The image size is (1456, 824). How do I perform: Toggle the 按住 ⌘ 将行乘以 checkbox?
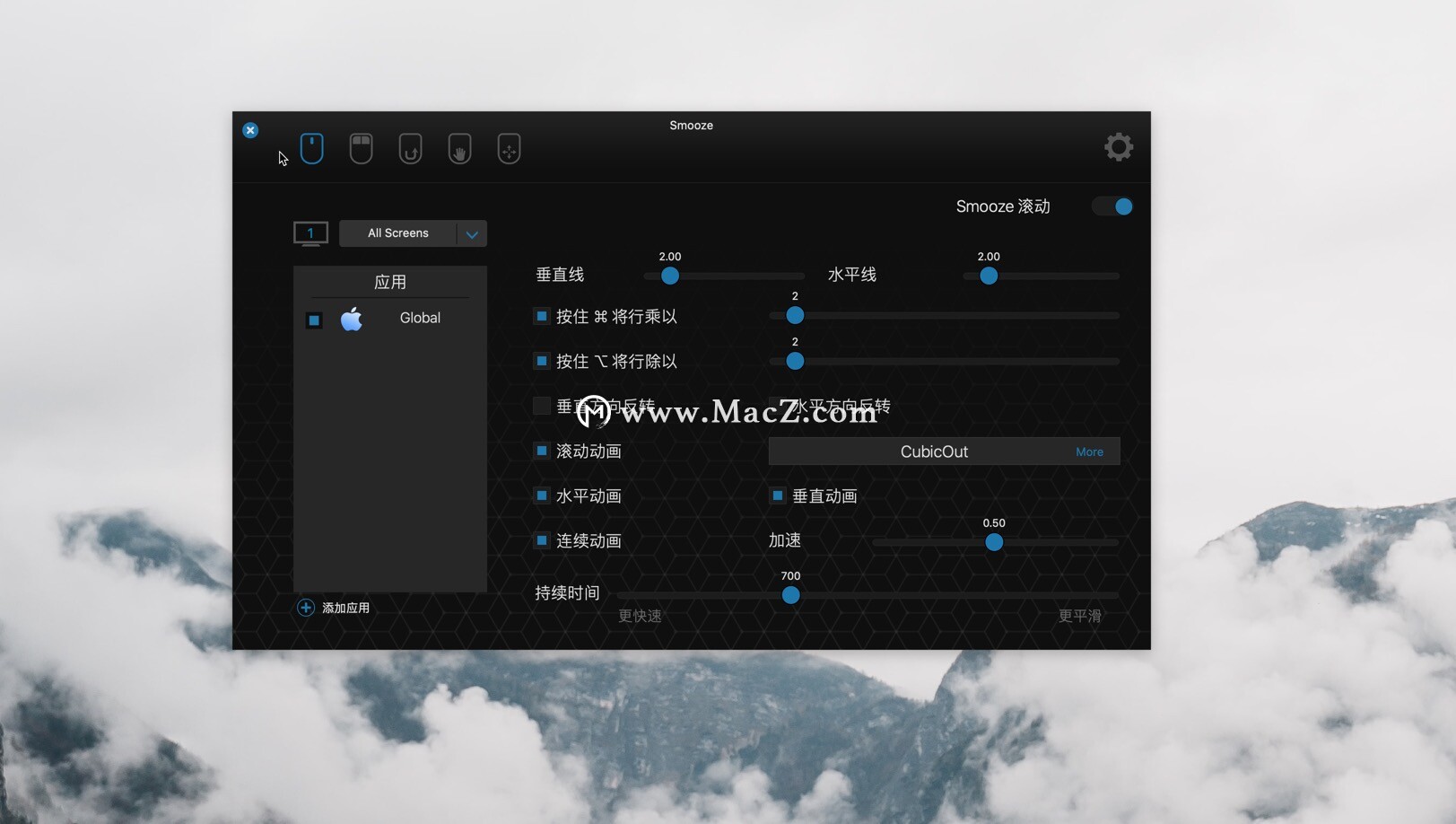tap(542, 316)
